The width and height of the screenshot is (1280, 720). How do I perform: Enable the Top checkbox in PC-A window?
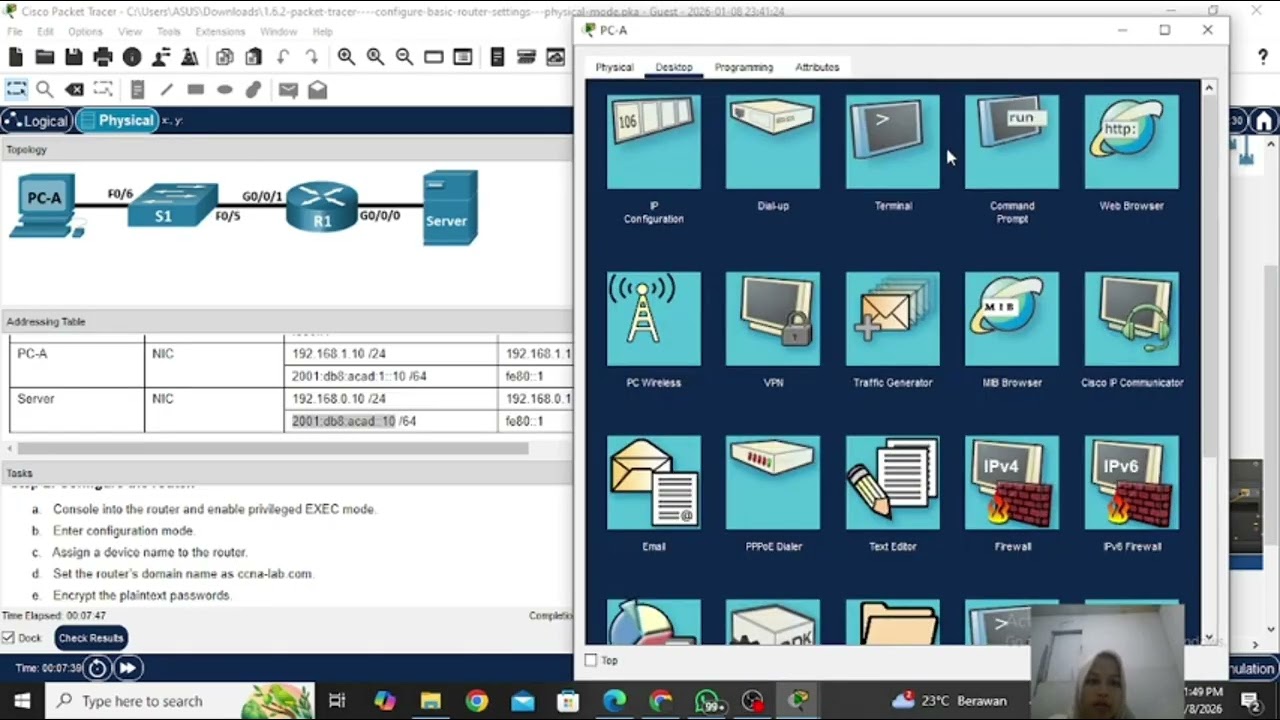coord(591,660)
